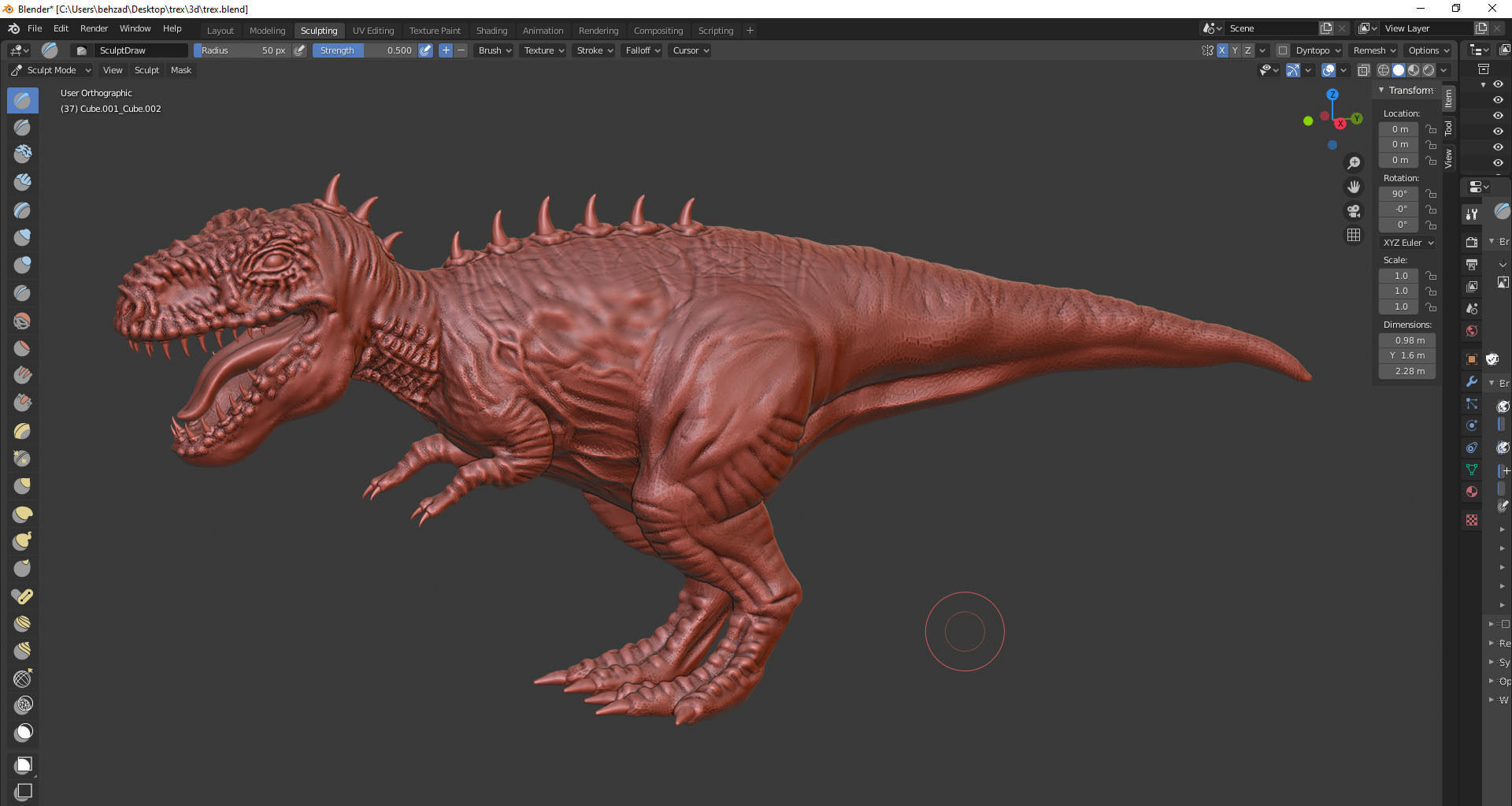Switch to the Texture Paint workspace tab
Viewport: 1512px width, 806px height.
[435, 31]
